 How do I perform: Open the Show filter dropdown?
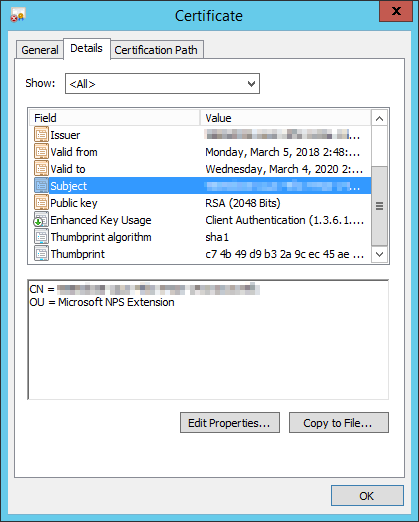(162, 84)
